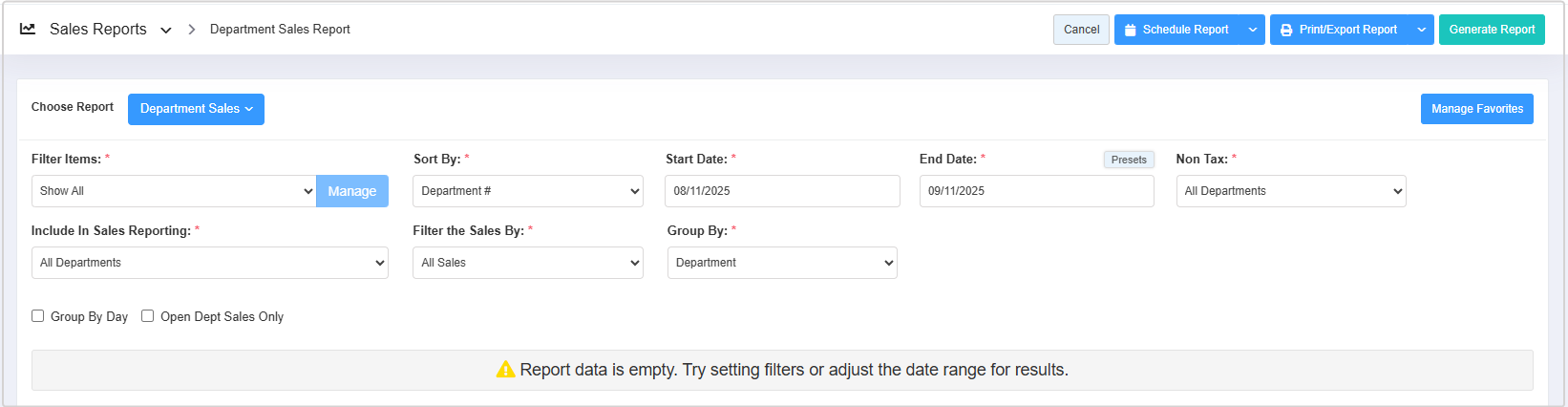1568x407 pixels.
Task: Enable the Group By Day checkbox
Action: coord(38,316)
